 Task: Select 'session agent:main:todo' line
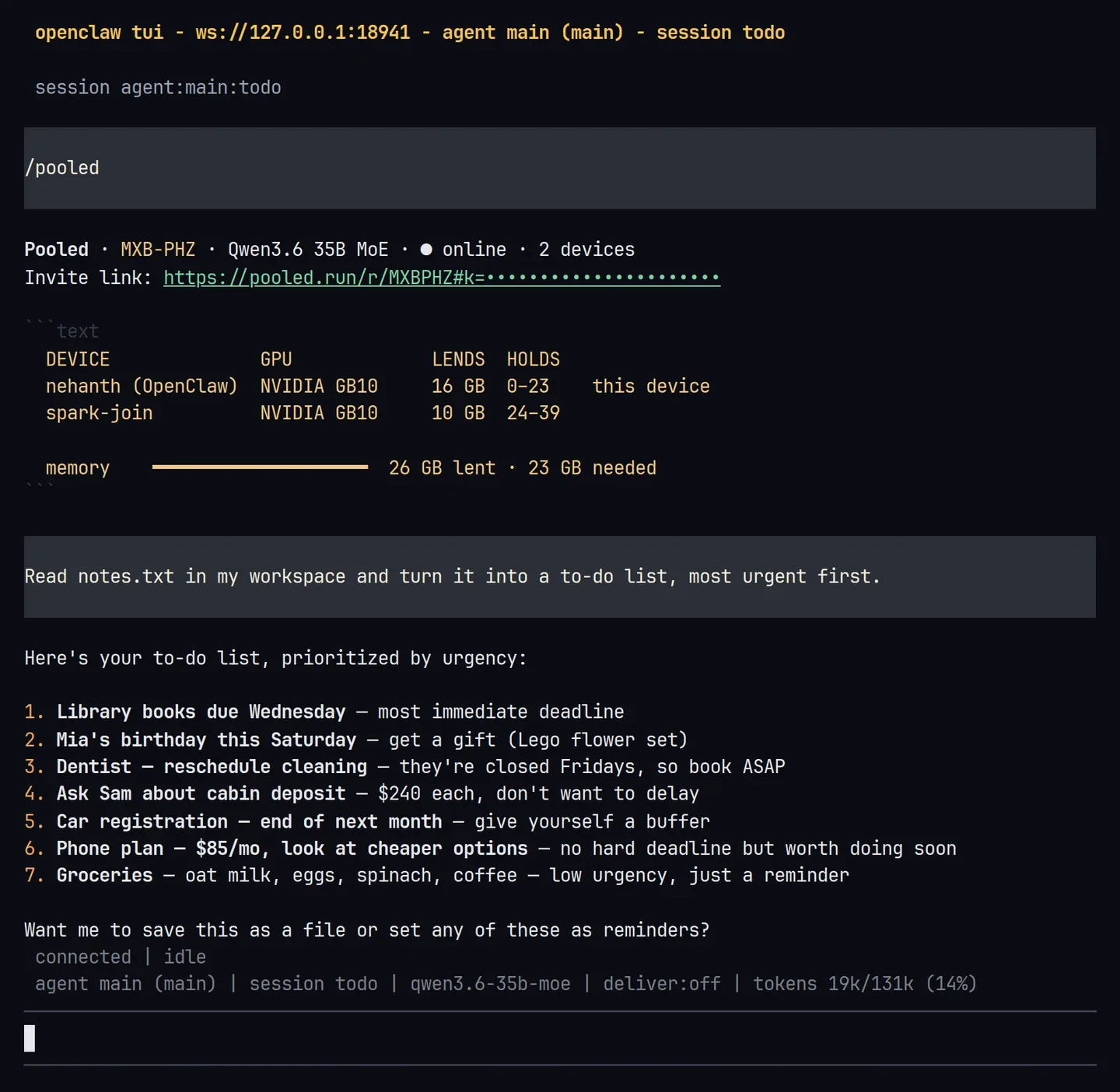tap(158, 87)
